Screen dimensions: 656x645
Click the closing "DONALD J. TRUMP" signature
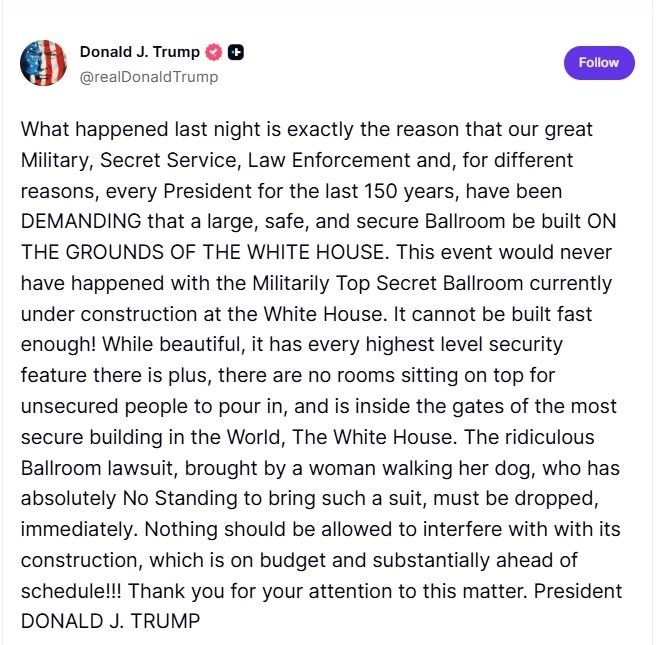coord(110,621)
